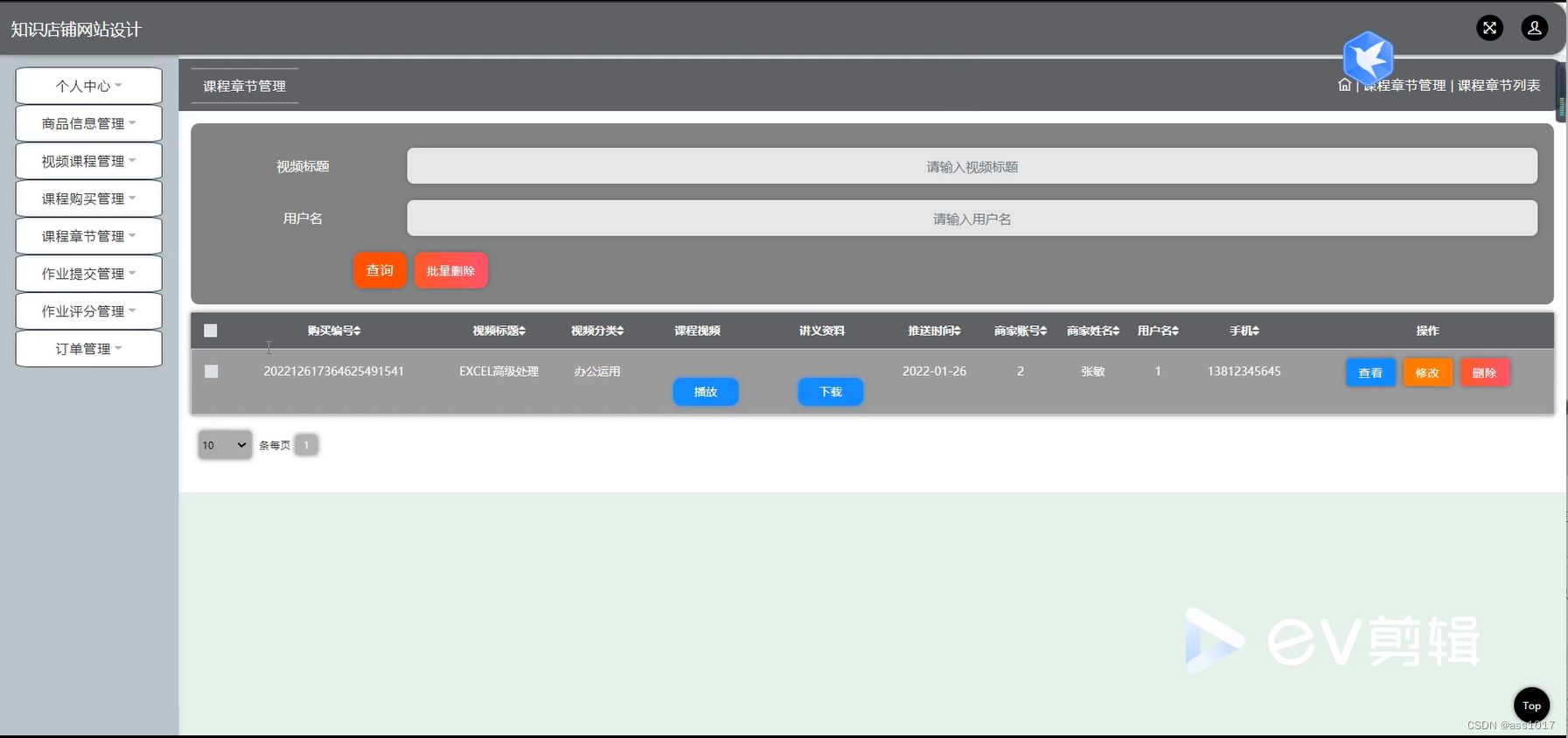Click the date cell 2022-01-26
The height and width of the screenshot is (738, 1568).
point(934,372)
